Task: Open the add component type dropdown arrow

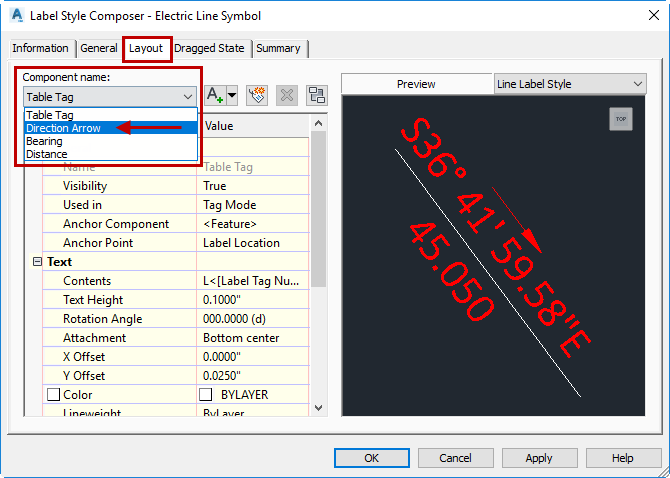Action: tap(232, 95)
